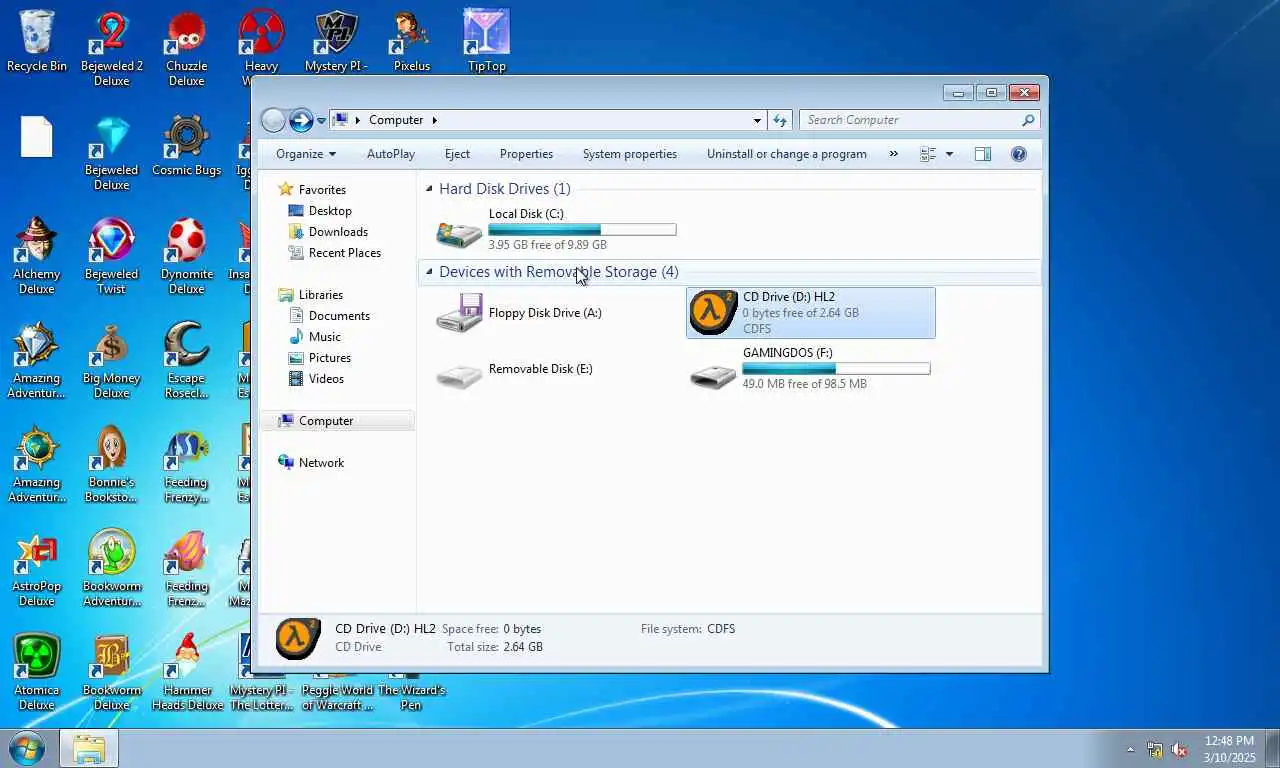
Task: Open Downloads in the navigation pane
Action: click(338, 232)
